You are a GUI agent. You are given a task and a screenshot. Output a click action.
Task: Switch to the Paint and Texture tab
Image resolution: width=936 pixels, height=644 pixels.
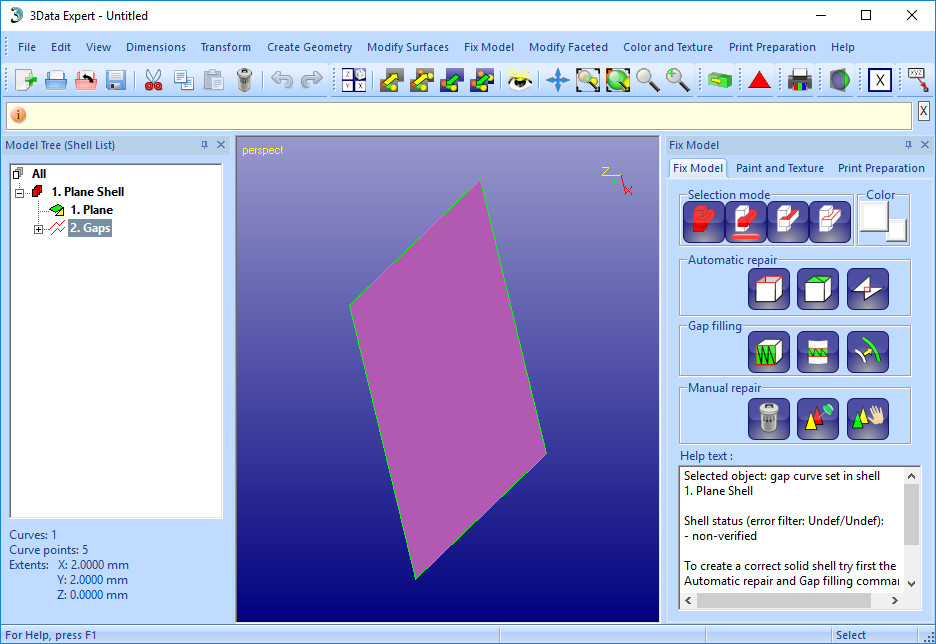[780, 168]
